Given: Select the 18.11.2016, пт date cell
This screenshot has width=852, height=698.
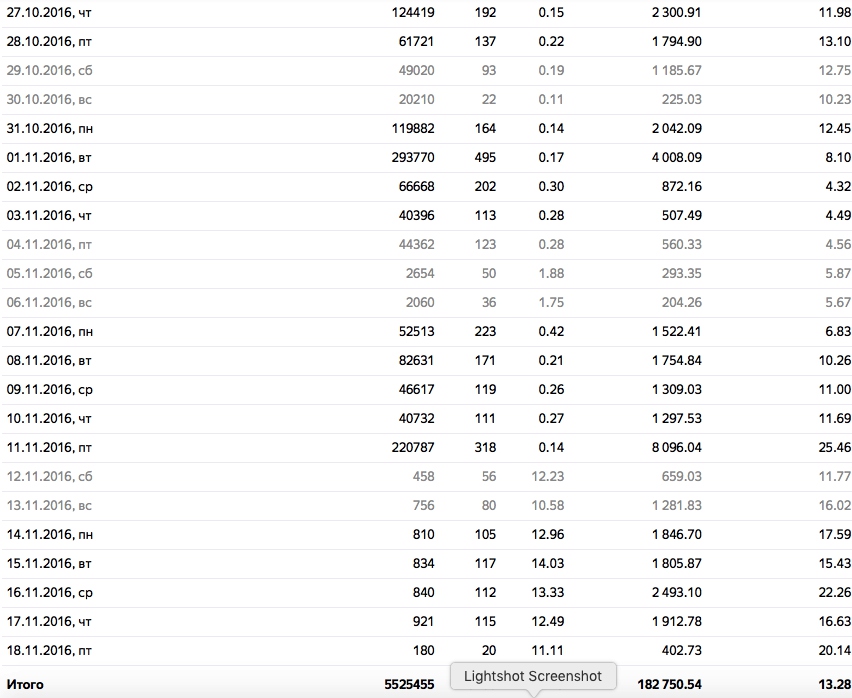Looking at the screenshot, I should click(49, 650).
